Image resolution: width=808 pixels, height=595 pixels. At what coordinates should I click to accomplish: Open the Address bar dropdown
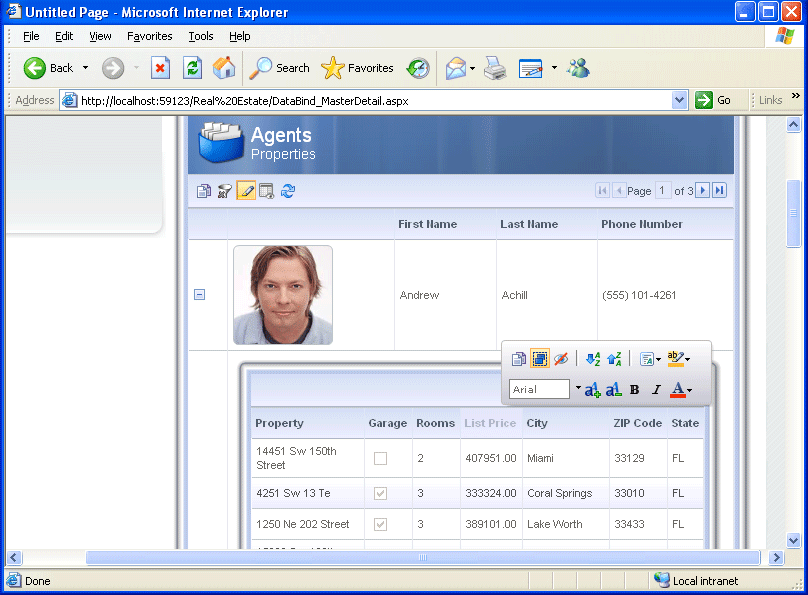(680, 100)
